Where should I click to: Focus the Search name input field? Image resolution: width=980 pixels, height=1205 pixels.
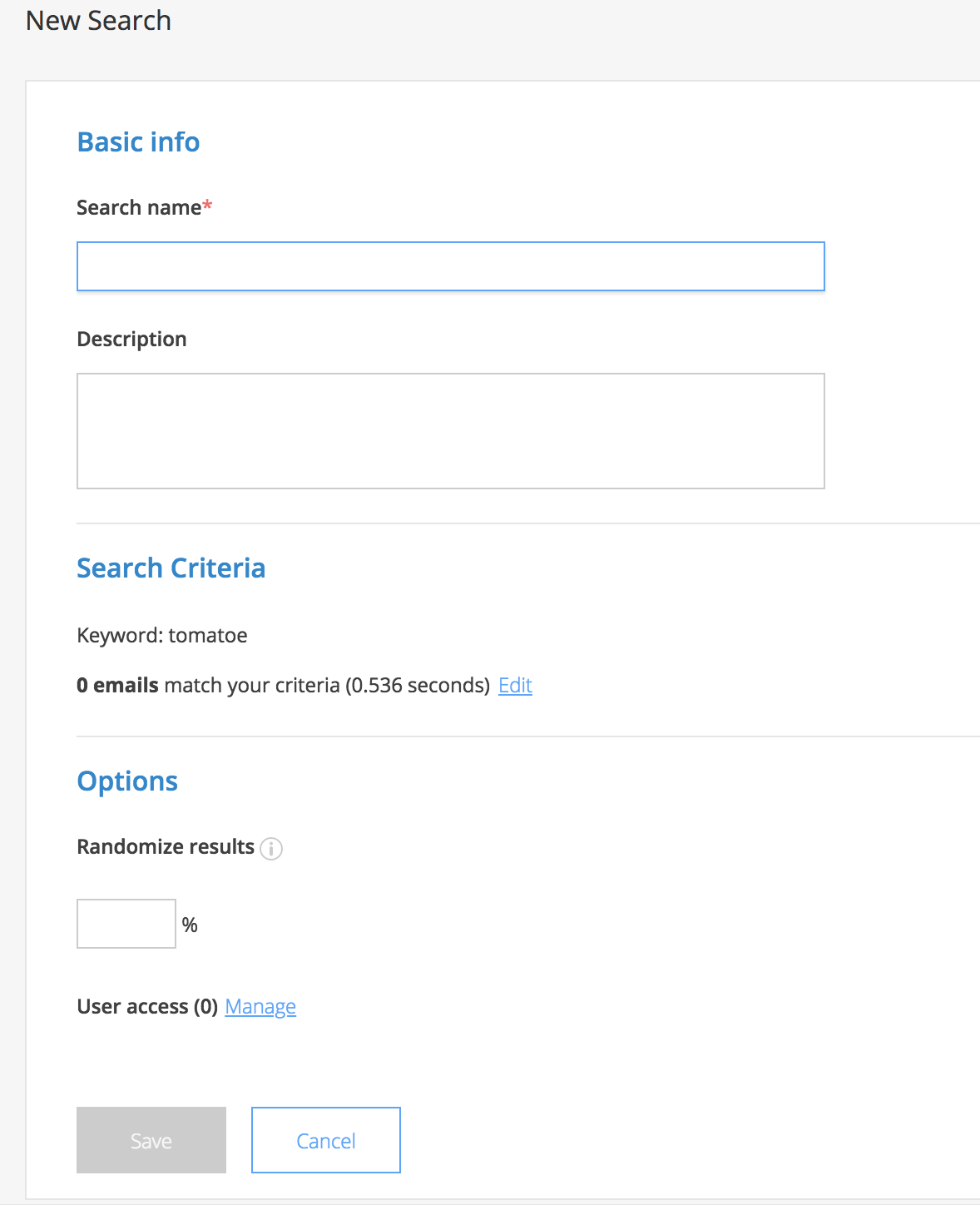pos(451,266)
